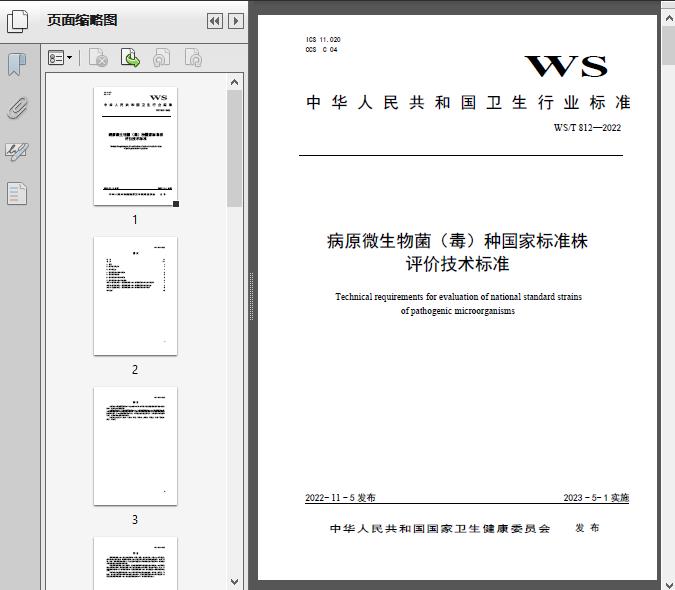Click the thumbnail pane scrollbar thumb

click(x=235, y=148)
